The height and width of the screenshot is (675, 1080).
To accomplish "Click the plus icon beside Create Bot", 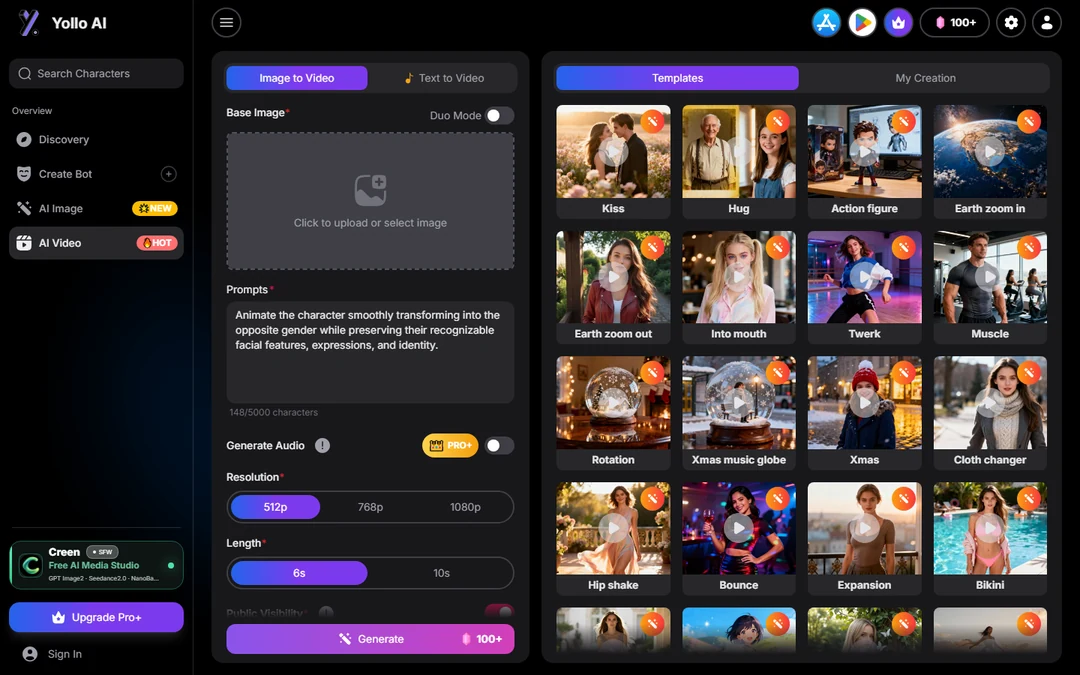I will pyautogui.click(x=169, y=174).
